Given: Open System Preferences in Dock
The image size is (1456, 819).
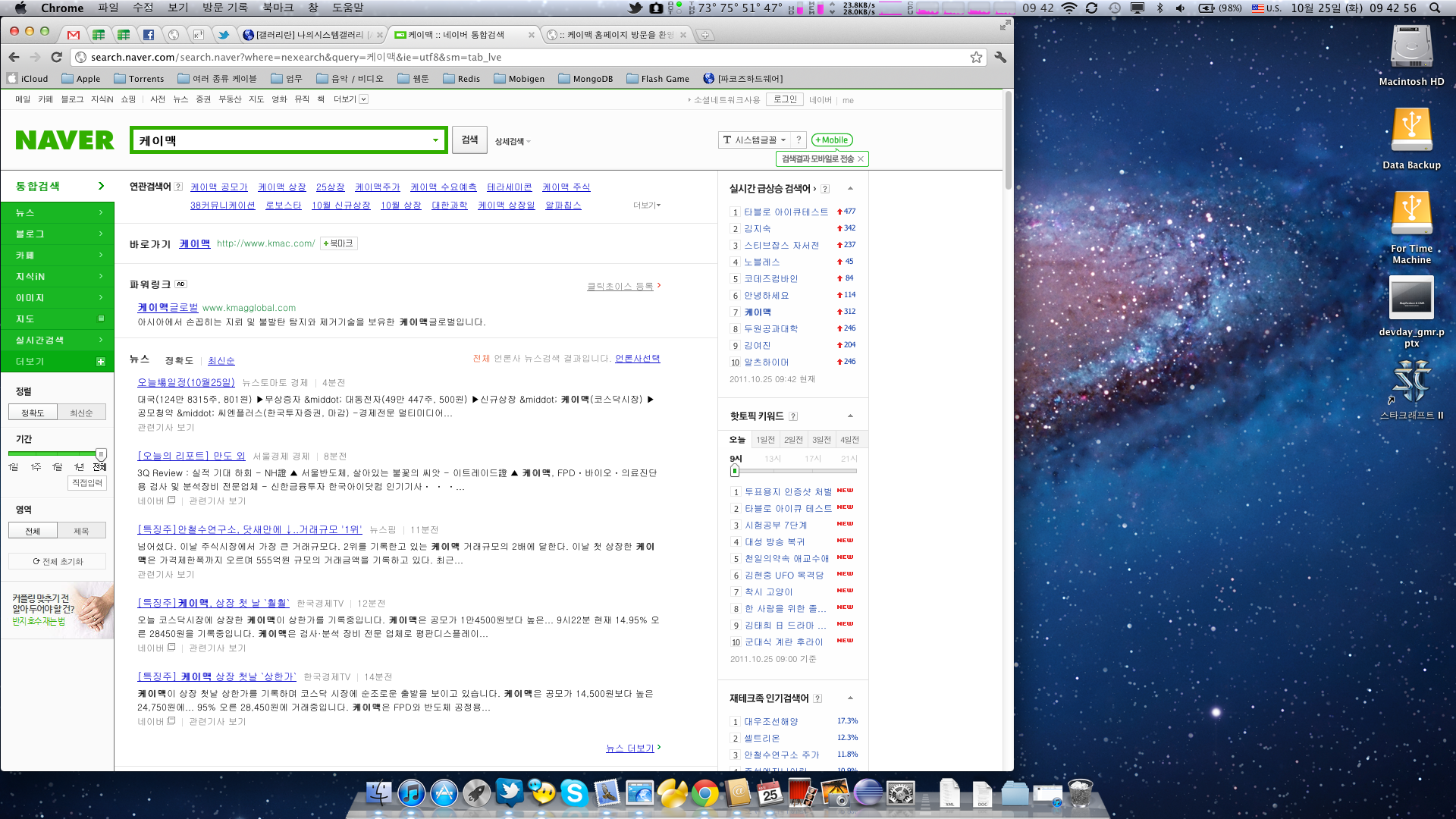Looking at the screenshot, I should pyautogui.click(x=900, y=793).
